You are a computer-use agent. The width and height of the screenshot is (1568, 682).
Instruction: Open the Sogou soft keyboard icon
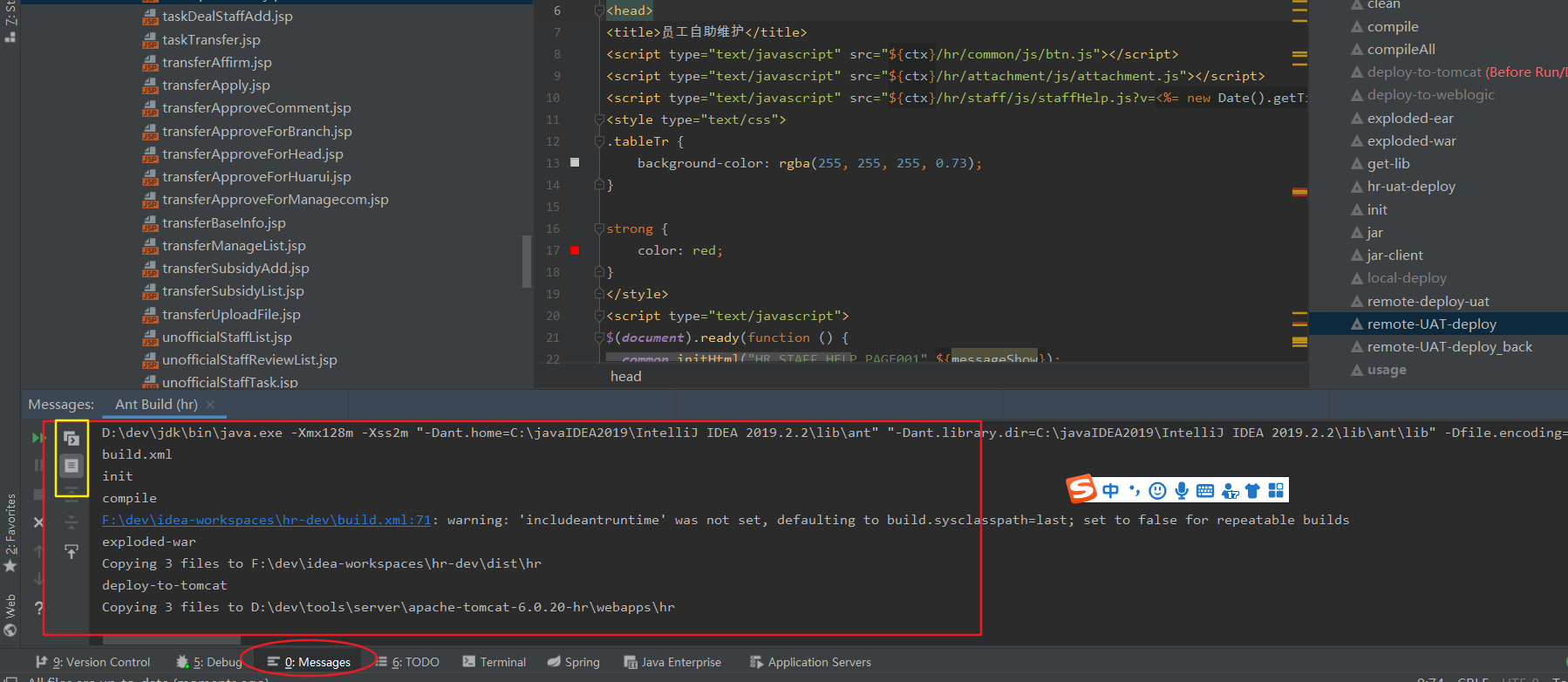point(1205,491)
